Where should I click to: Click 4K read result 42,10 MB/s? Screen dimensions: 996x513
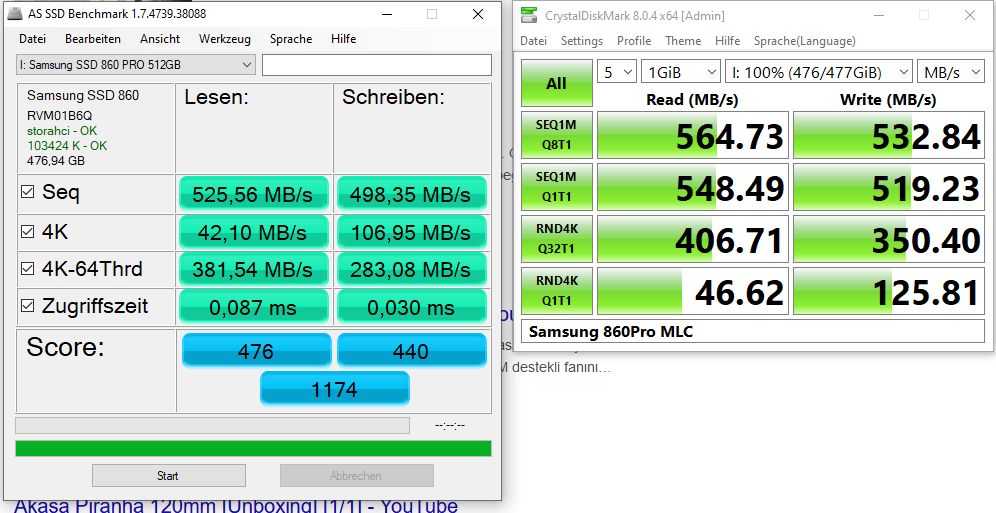point(253,232)
